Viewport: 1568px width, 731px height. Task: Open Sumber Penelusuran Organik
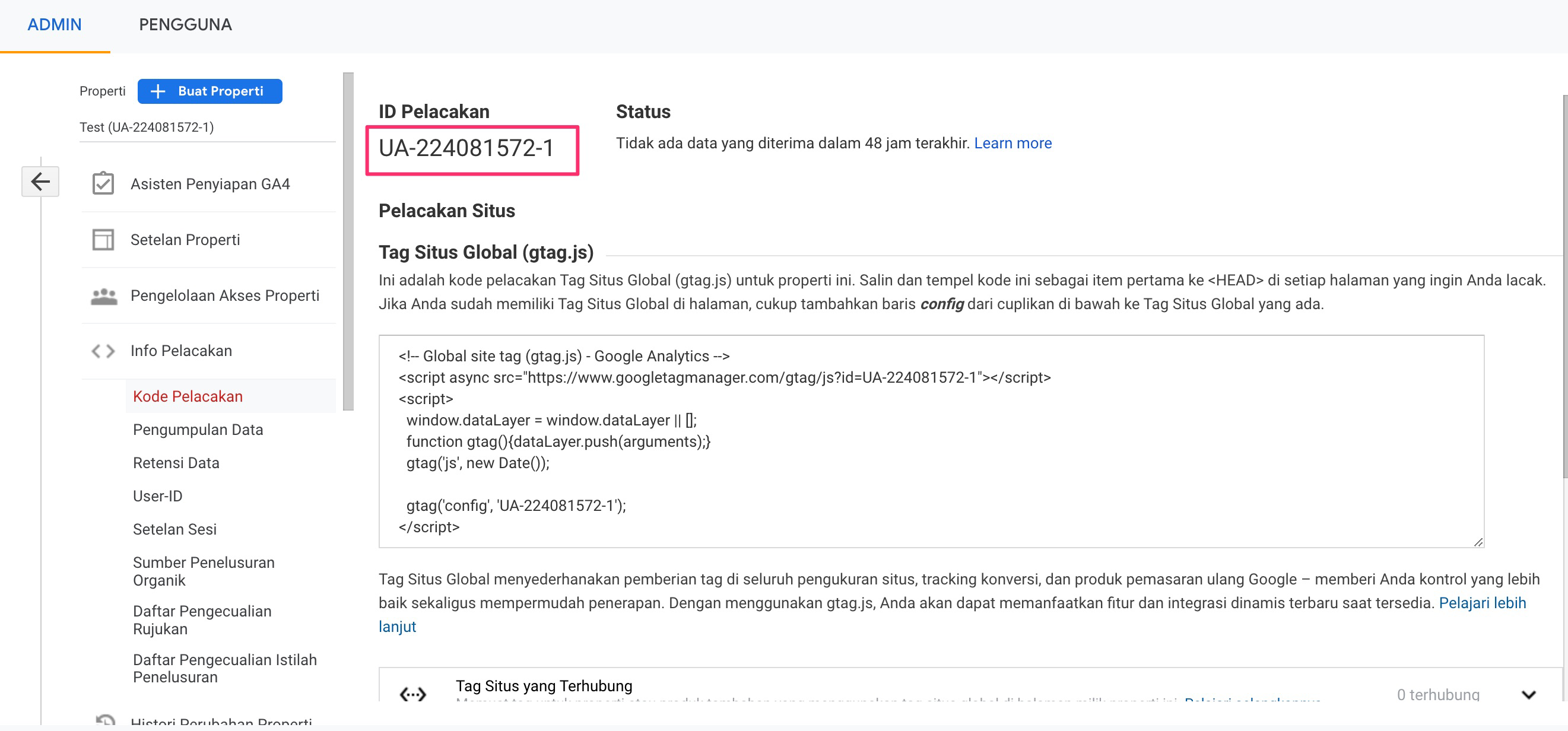point(204,571)
